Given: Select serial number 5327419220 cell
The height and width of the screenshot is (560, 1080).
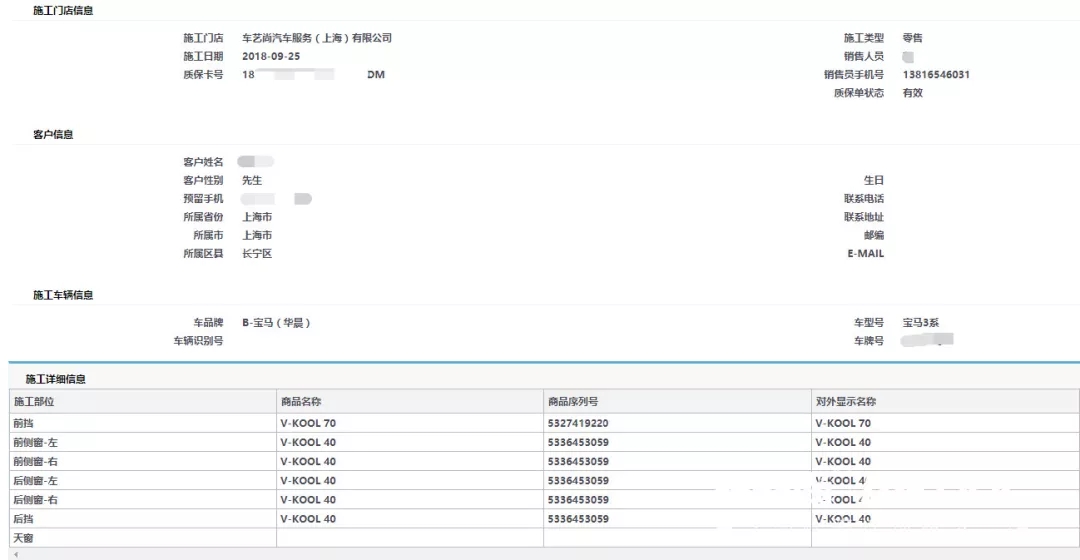Looking at the screenshot, I should (x=577, y=423).
